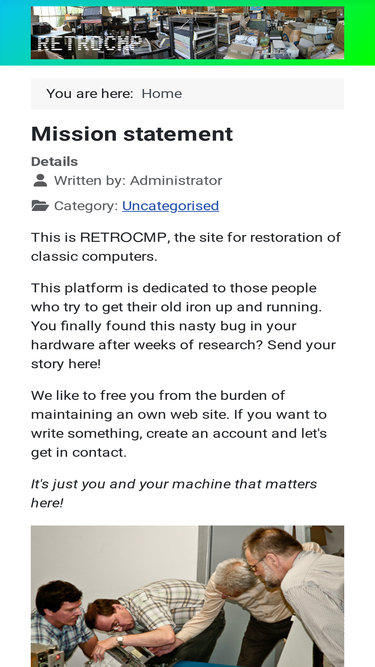Click the italic 'It's just you and your machine' line

point(174,493)
